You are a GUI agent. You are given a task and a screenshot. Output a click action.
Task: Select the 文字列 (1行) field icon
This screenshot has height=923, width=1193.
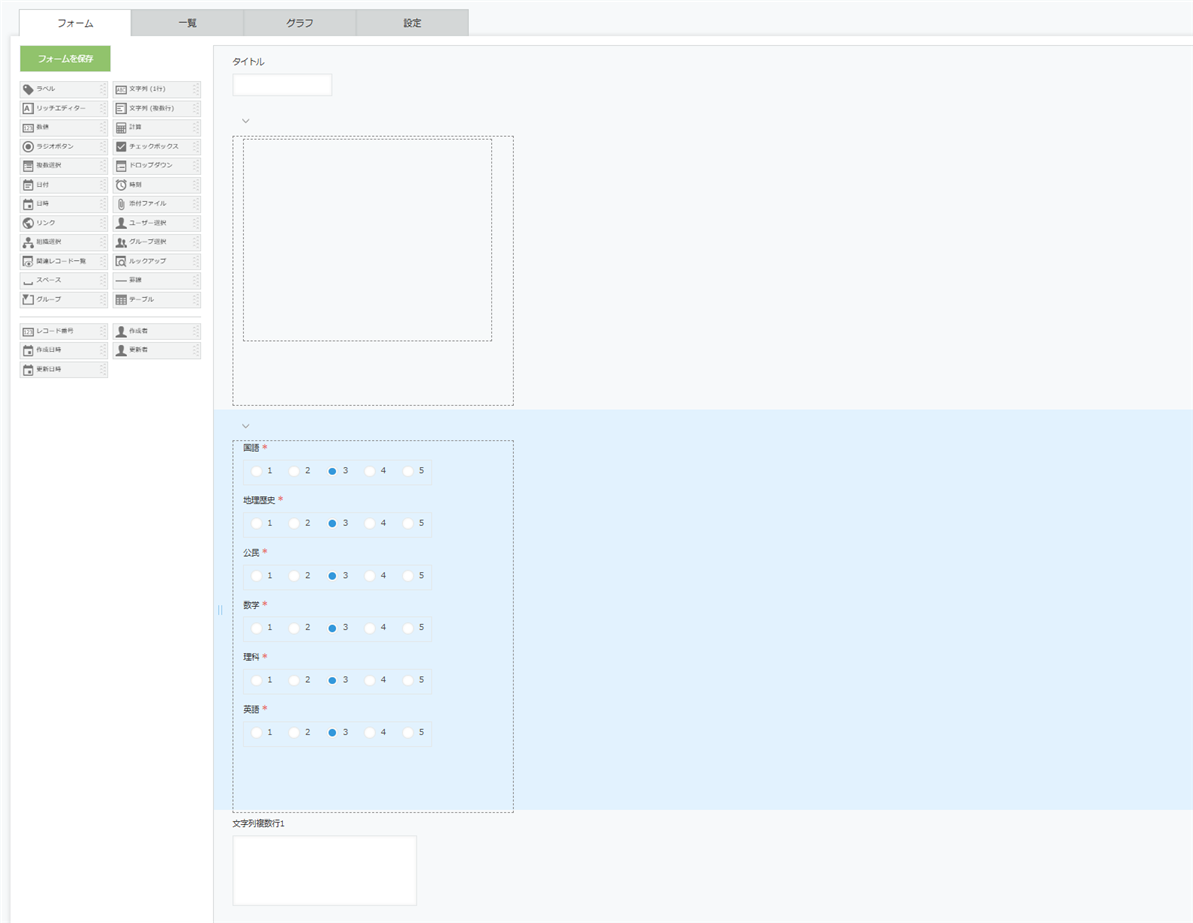coord(121,89)
